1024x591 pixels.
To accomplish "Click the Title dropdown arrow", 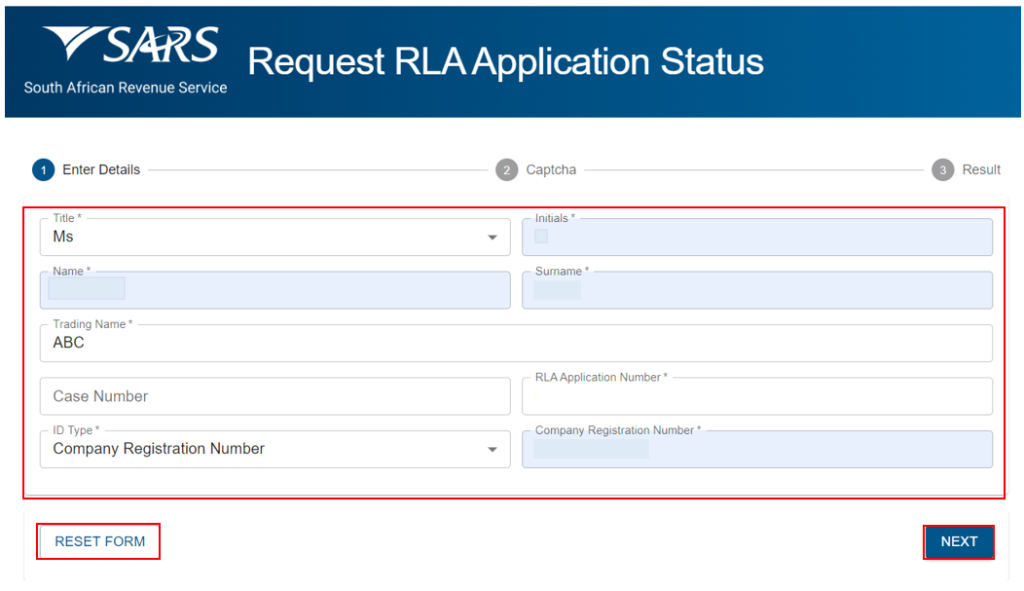I will point(492,237).
